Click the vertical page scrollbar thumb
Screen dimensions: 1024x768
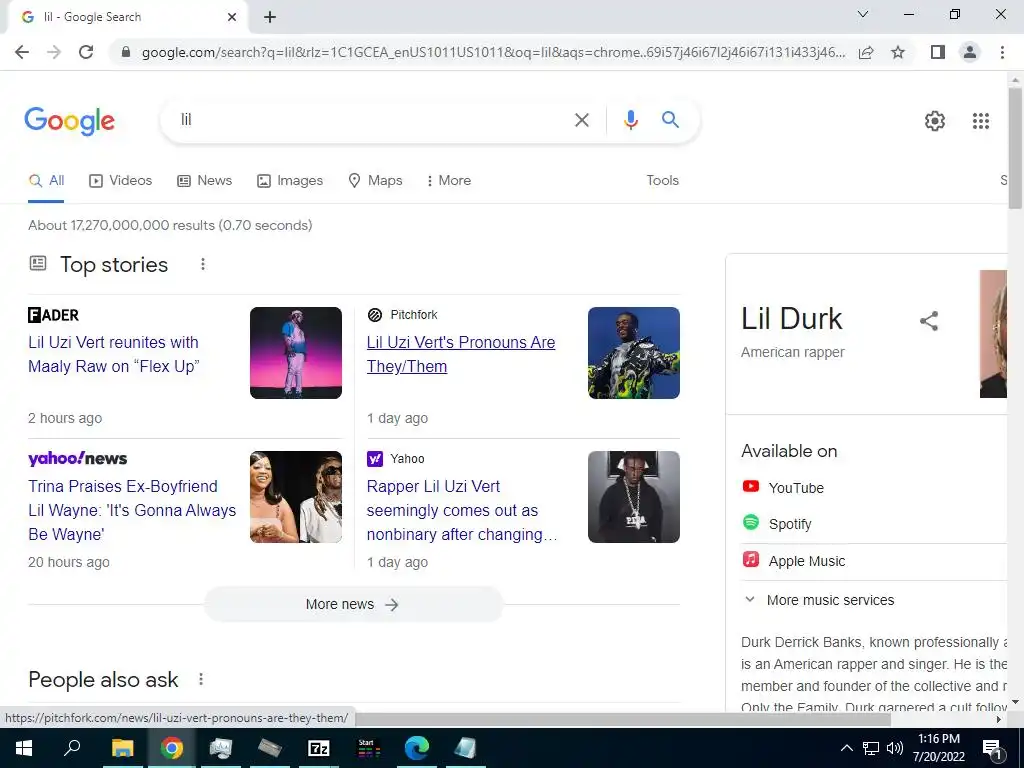tap(1015, 147)
